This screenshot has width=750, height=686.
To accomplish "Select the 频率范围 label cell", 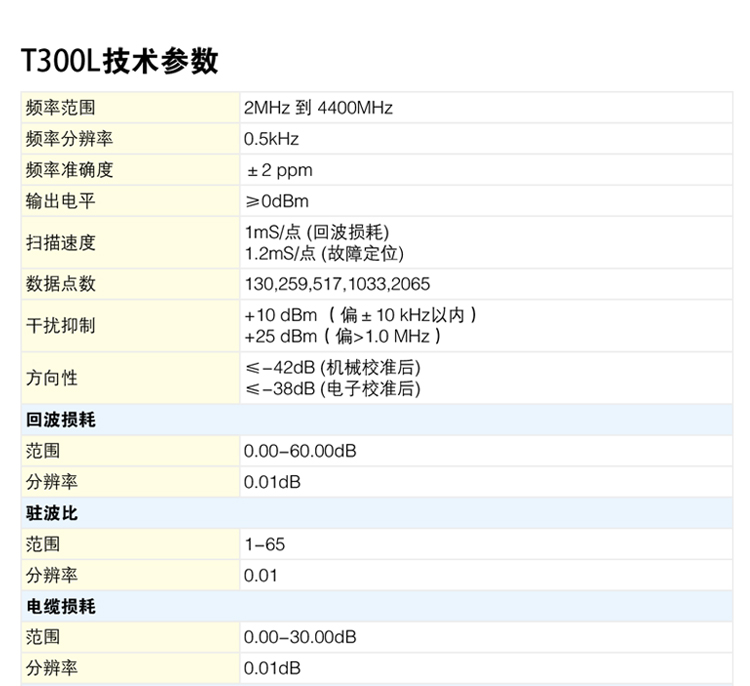I will (x=60, y=108).
